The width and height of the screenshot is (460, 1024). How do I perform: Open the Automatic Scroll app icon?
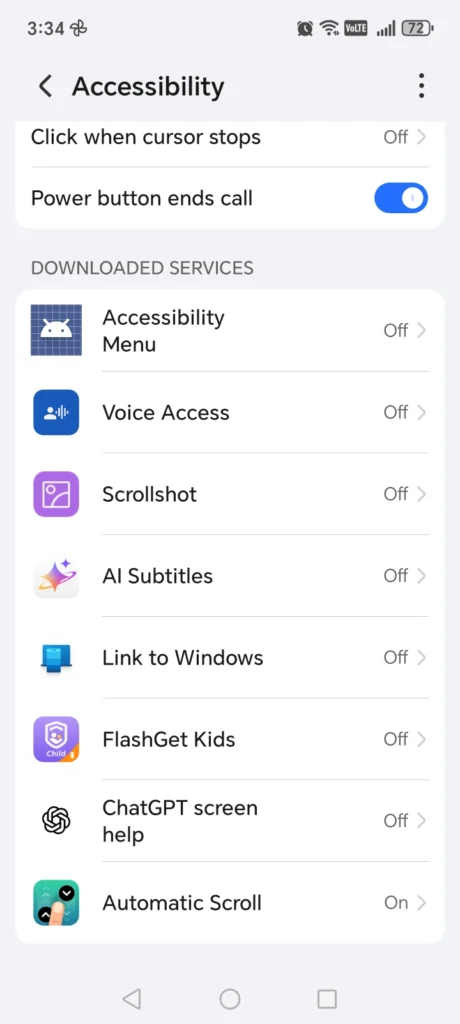(x=56, y=903)
